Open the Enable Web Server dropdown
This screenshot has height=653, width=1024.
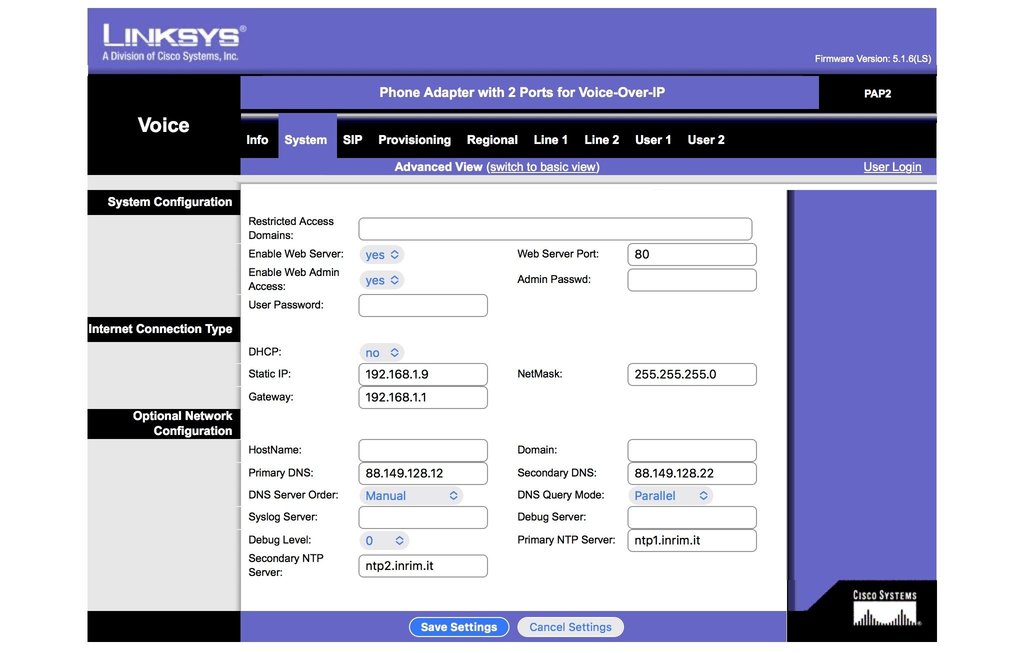[382, 255]
